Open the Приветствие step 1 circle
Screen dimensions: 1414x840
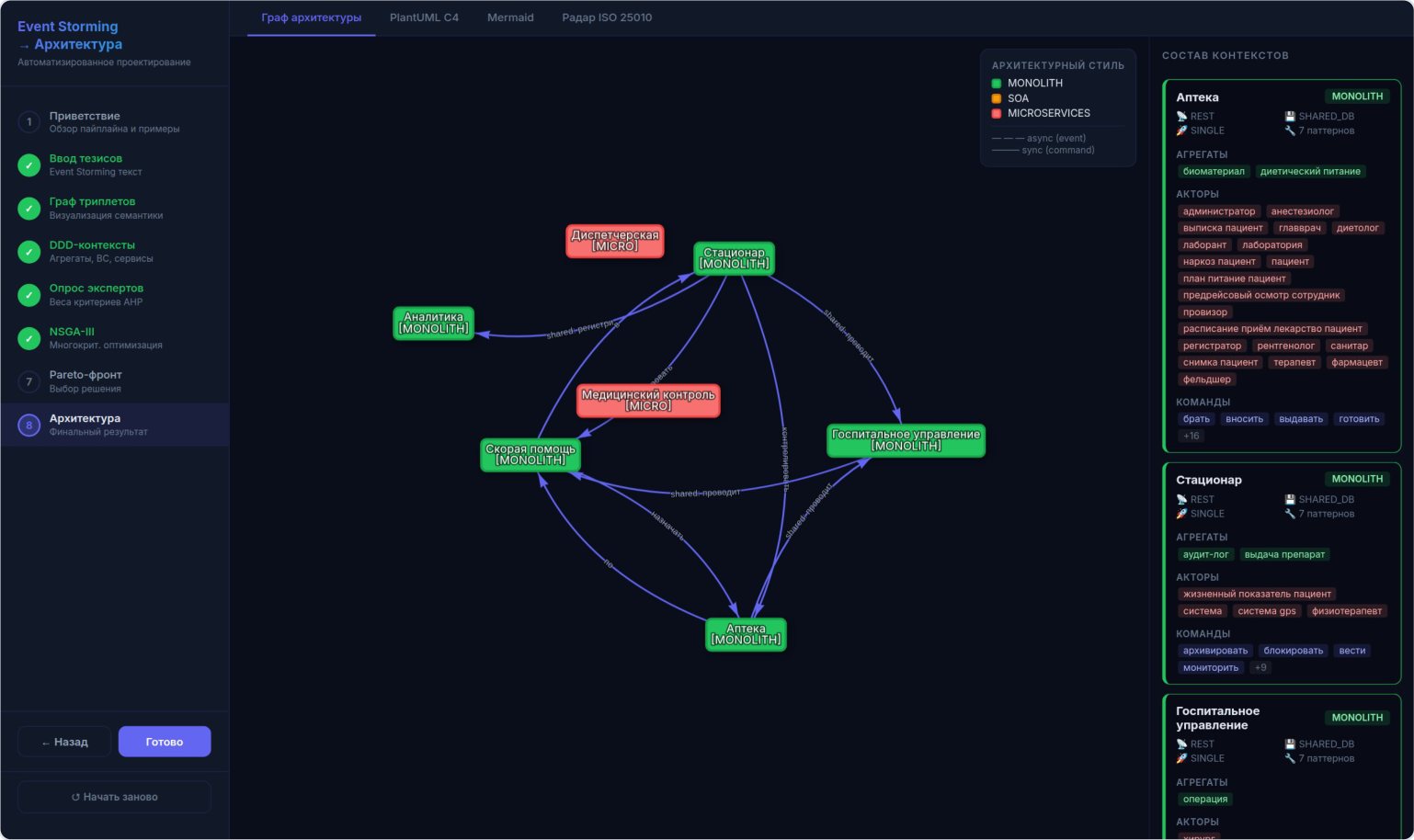[29, 121]
